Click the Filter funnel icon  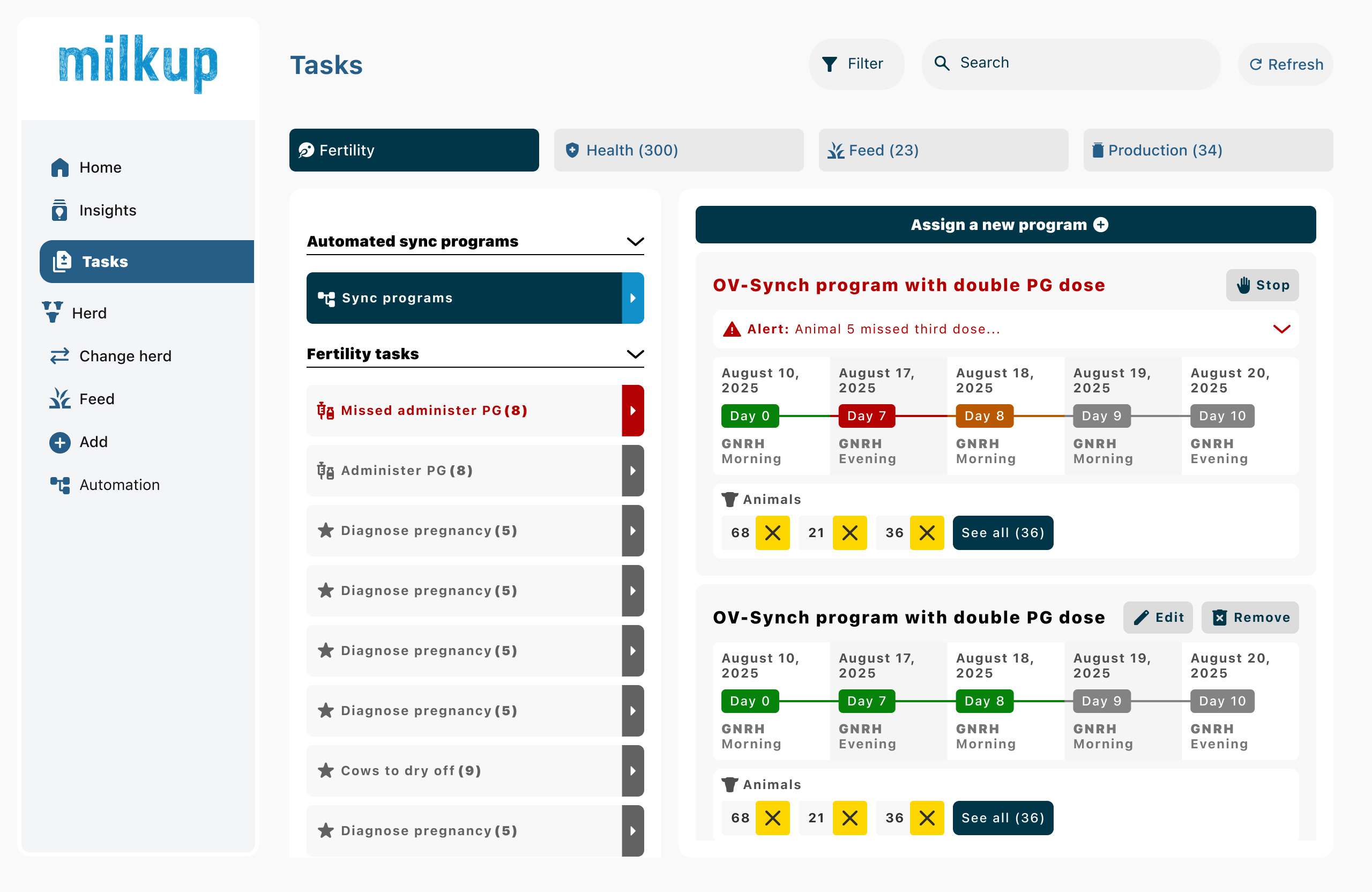(x=830, y=64)
